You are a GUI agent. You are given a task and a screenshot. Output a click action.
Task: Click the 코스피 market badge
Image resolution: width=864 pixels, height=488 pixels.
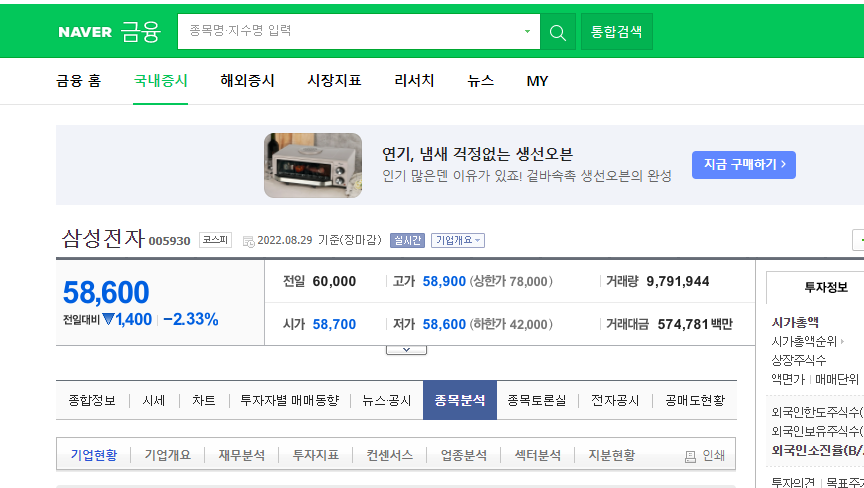[215, 240]
